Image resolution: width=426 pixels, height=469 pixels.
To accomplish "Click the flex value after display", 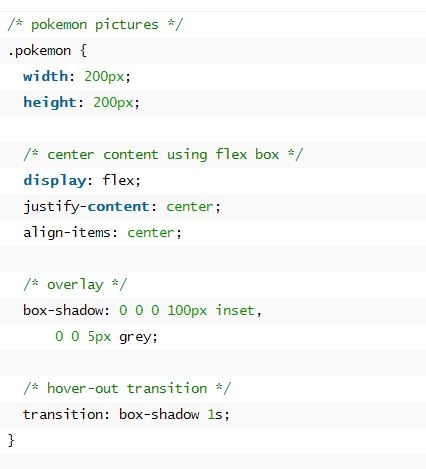I will click(x=118, y=180).
